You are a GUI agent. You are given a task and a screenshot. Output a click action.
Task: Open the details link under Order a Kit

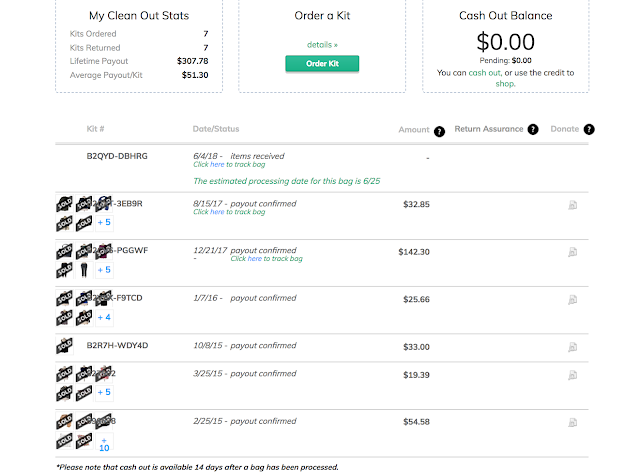[x=322, y=45]
